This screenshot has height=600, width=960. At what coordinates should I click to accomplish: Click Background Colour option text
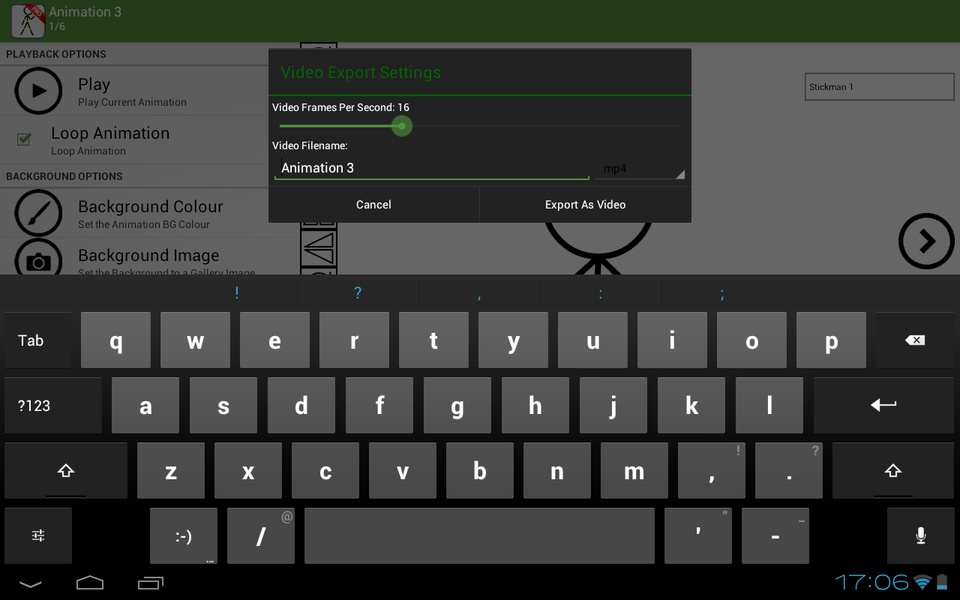tap(151, 206)
